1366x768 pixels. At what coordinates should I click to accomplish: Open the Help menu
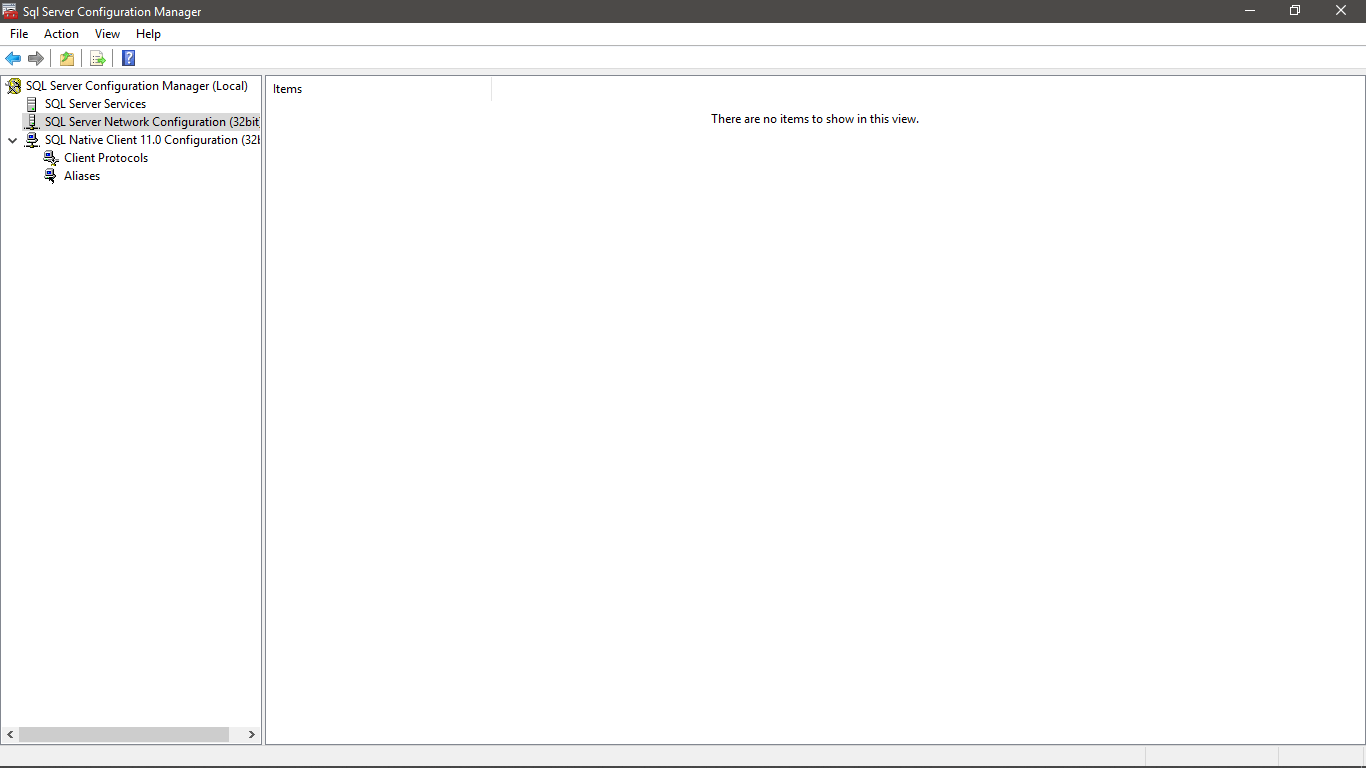click(x=148, y=34)
